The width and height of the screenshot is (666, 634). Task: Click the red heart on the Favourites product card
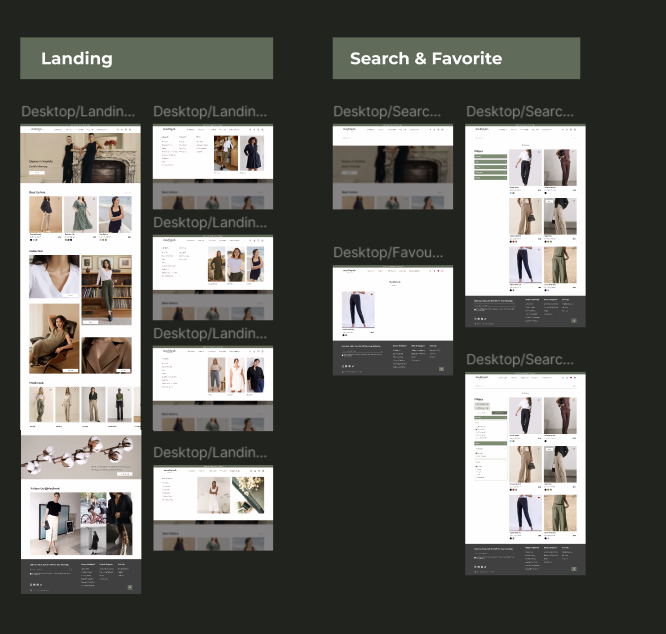372,294
